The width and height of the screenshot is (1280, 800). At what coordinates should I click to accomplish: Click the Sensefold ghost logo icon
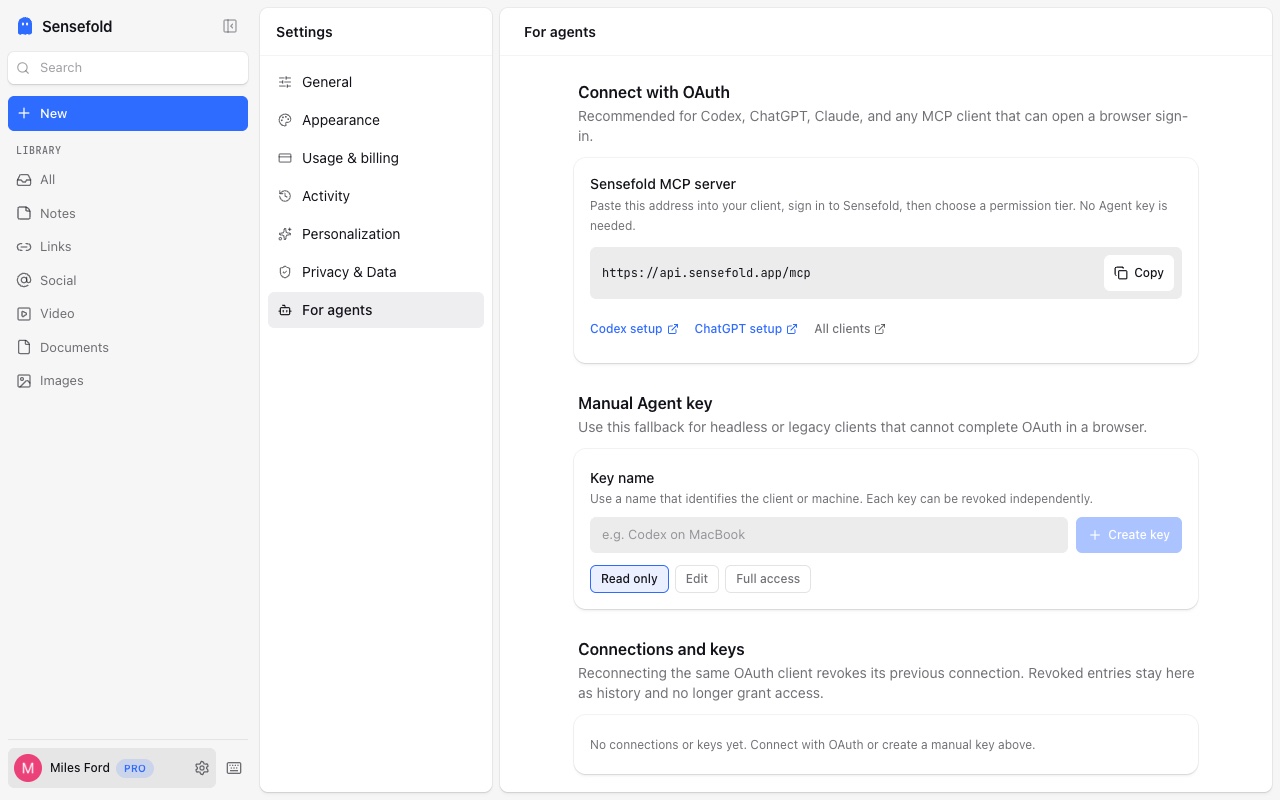[25, 27]
